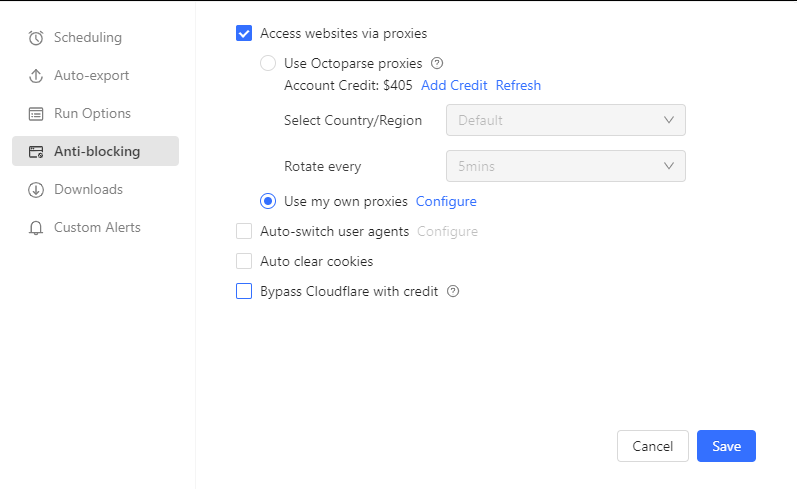Click the Auto-export upload icon
This screenshot has height=489, width=797.
point(36,76)
